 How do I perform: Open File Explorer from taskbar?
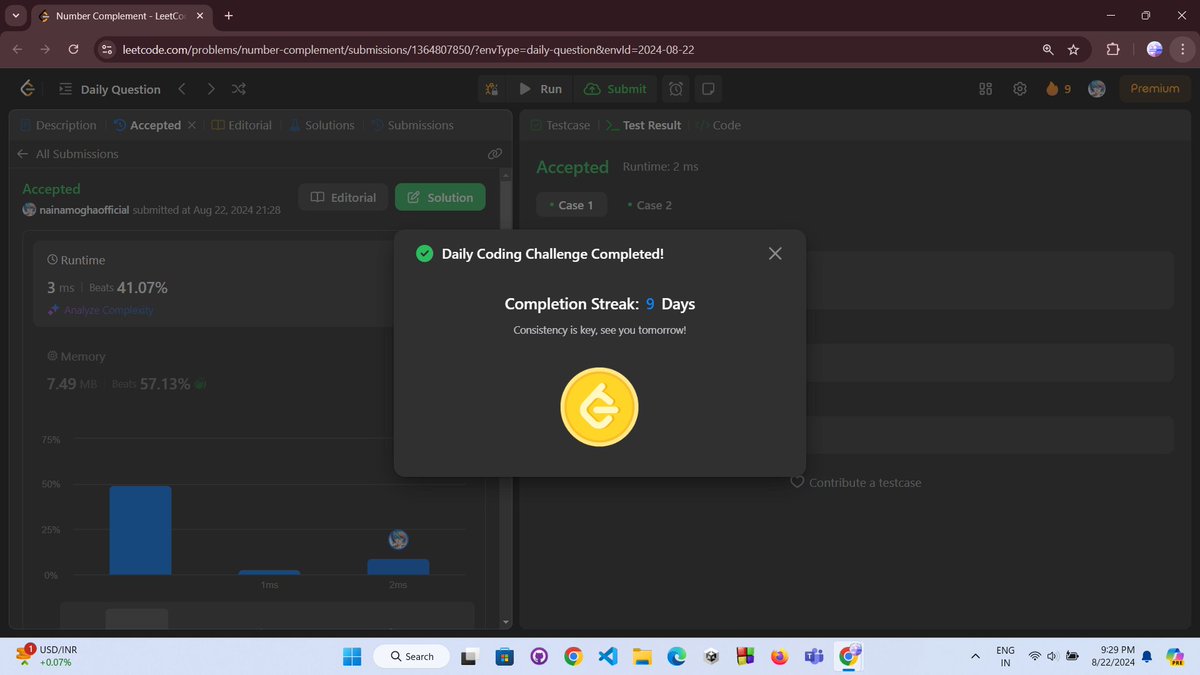[x=642, y=656]
